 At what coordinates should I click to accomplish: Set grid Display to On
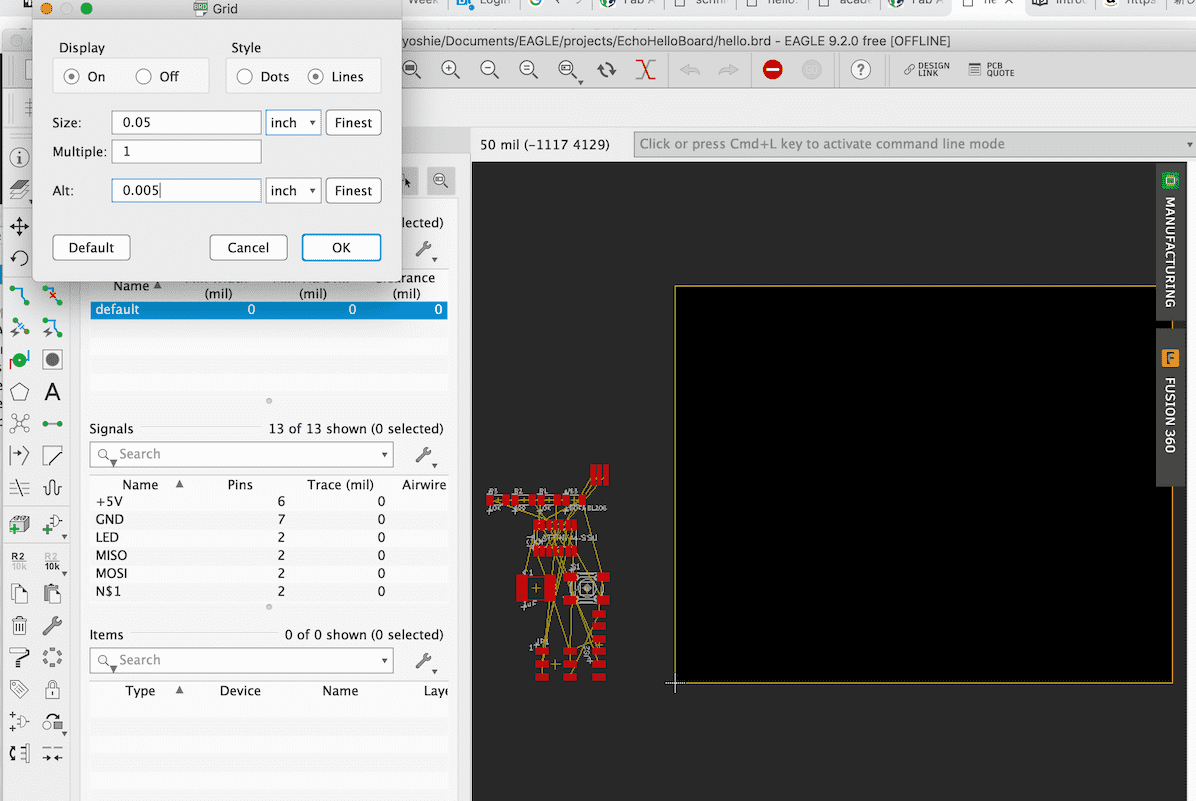pyautogui.click(x=72, y=76)
